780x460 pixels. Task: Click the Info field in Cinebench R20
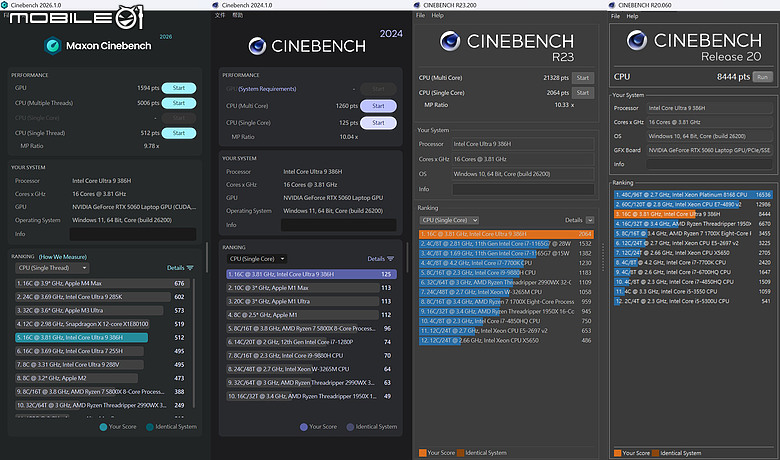coord(709,164)
